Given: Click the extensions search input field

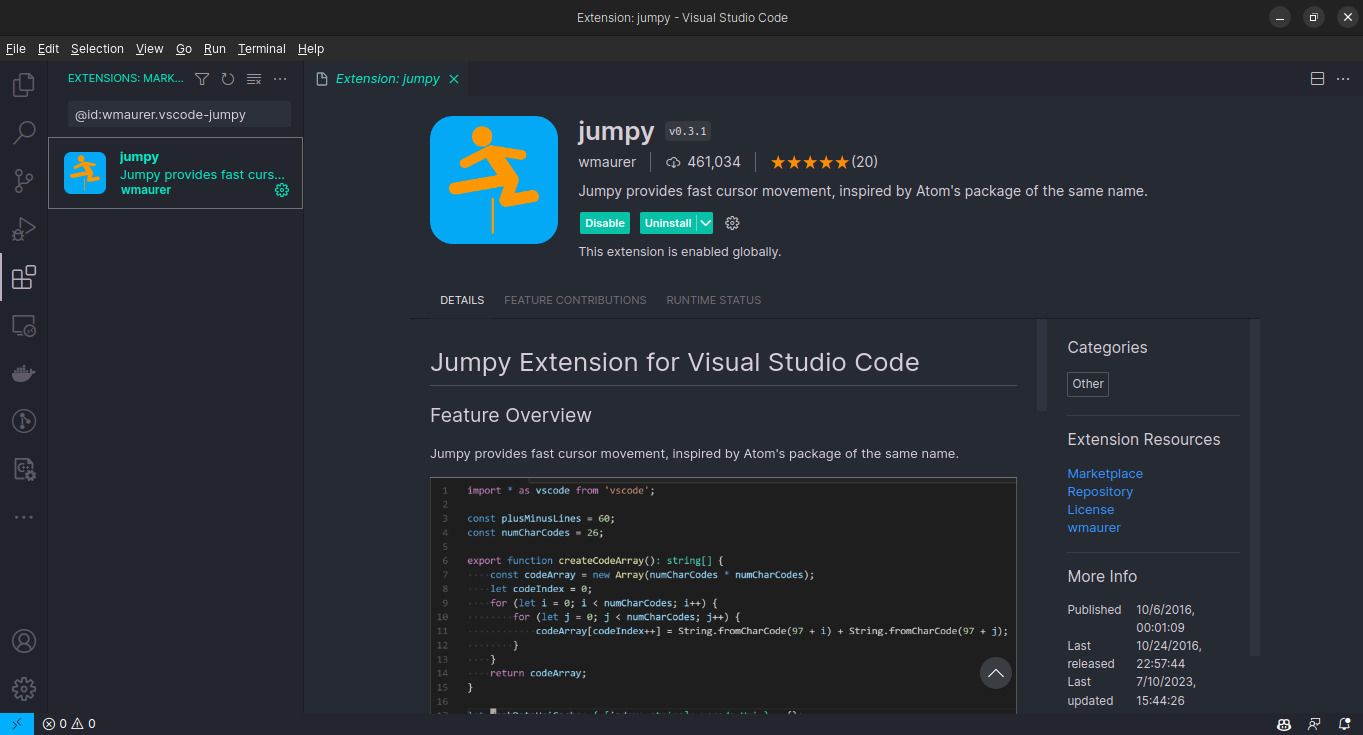Looking at the screenshot, I should [178, 114].
